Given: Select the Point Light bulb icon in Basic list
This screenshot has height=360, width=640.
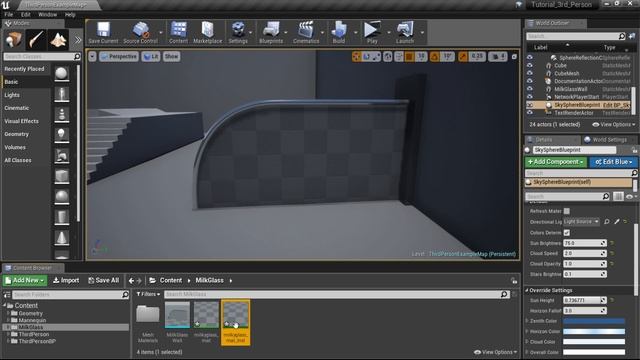Looking at the screenshot, I should point(62,135).
